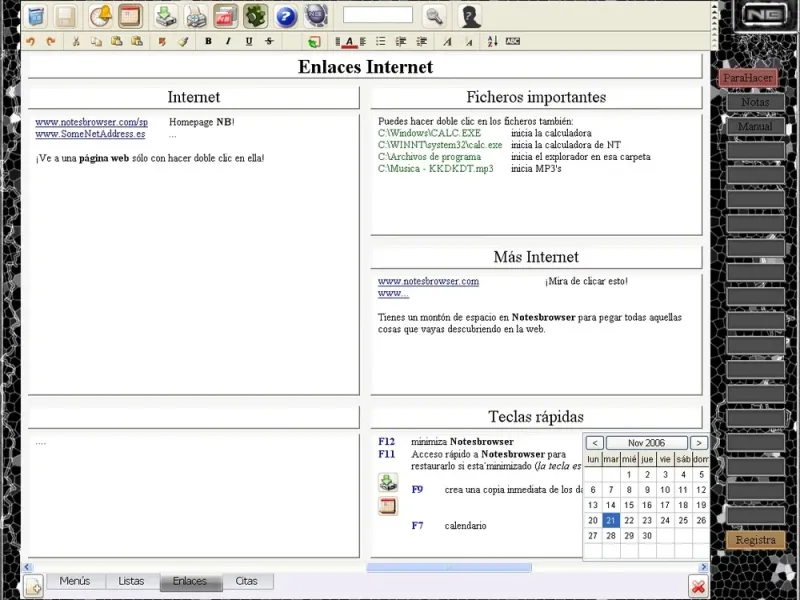
Task: Open the Nov 2006 month selector
Action: (x=646, y=443)
